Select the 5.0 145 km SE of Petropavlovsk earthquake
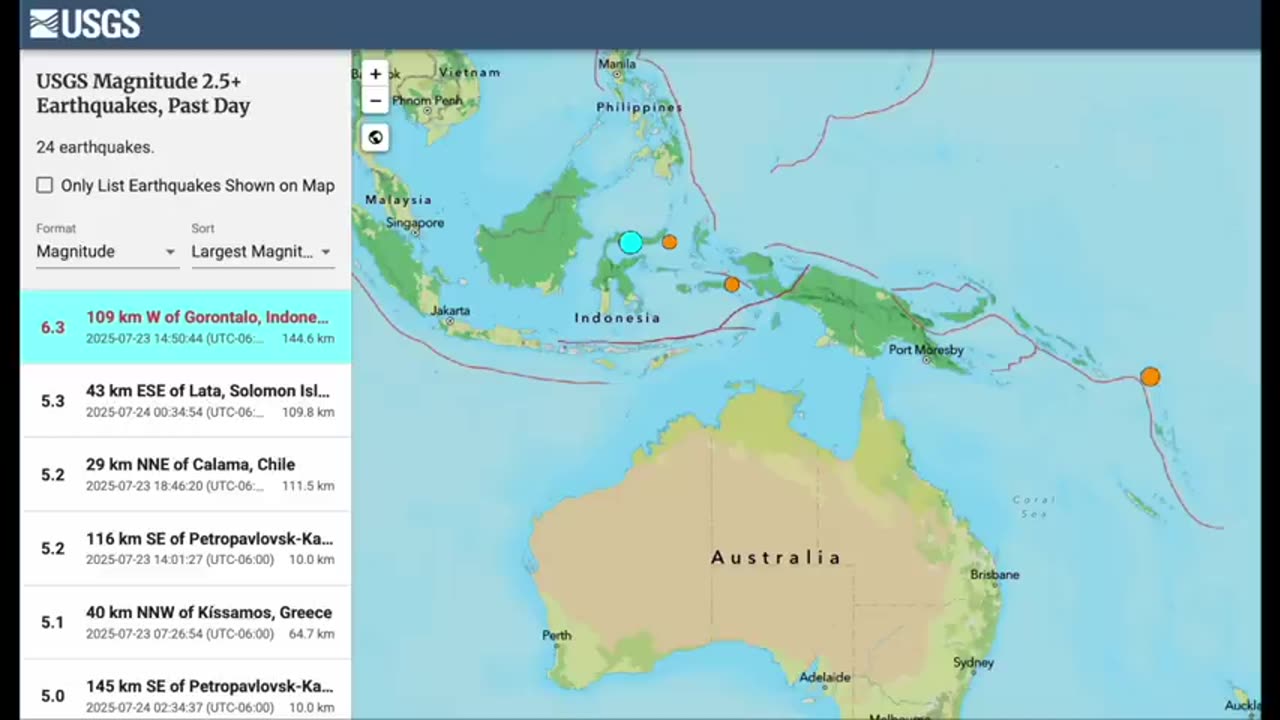This screenshot has height=720, width=1280. point(186,690)
